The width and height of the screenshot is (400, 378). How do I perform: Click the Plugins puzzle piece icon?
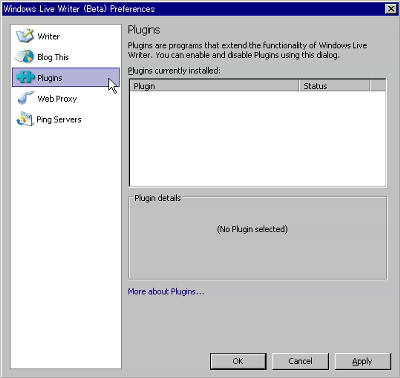[x=25, y=77]
